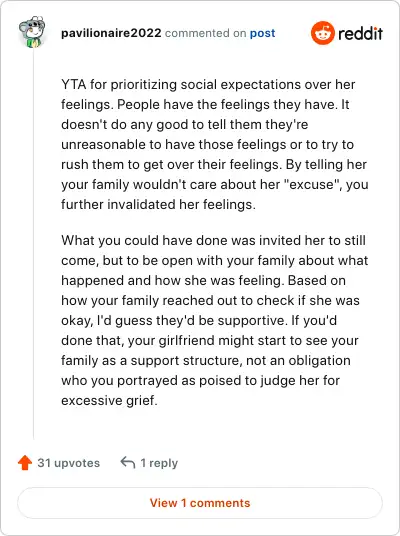Open the "1 reply" label
The width and height of the screenshot is (400, 536).
159,463
